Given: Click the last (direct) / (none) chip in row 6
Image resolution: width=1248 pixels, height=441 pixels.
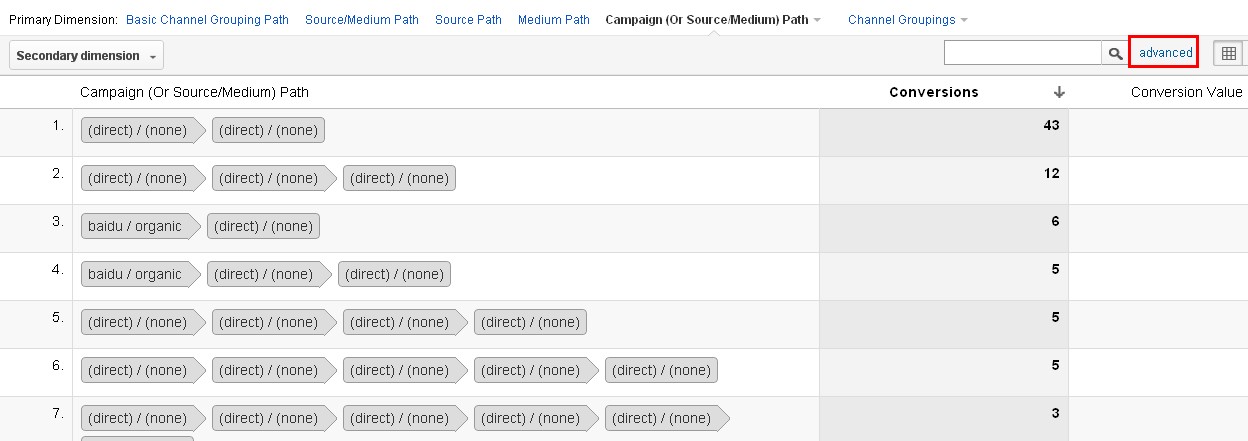Looking at the screenshot, I should click(x=661, y=370).
